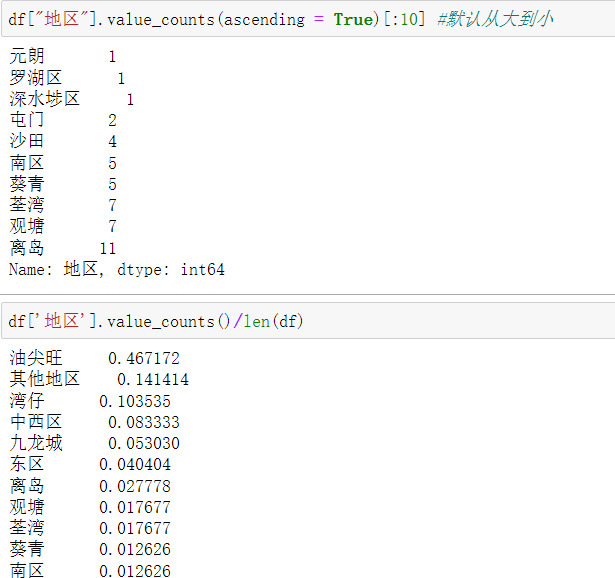Viewport: 615px width, 578px height.
Task: Click the label 其他地区 in second output
Action: point(45,379)
